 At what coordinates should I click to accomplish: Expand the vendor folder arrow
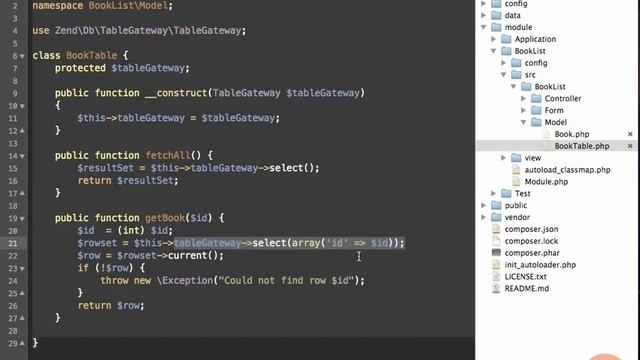484,217
